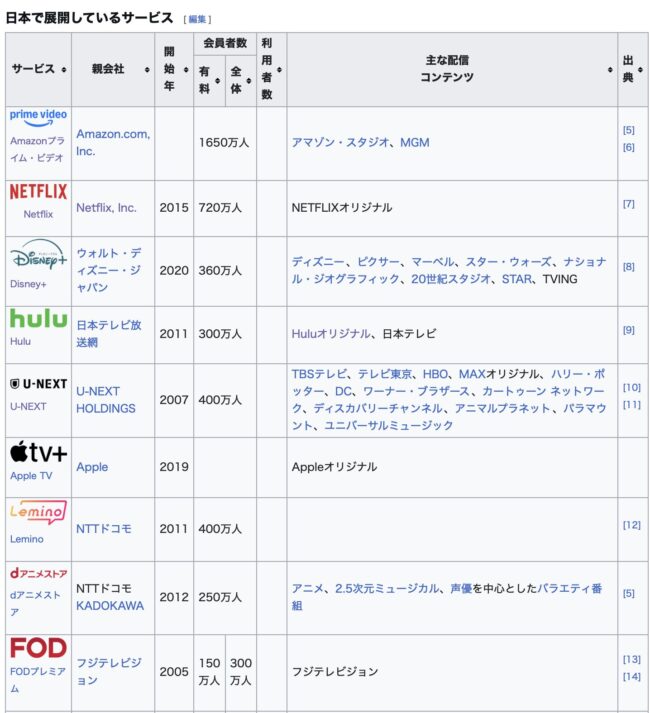
Task: Click the prime video logo image
Action: pos(38,118)
